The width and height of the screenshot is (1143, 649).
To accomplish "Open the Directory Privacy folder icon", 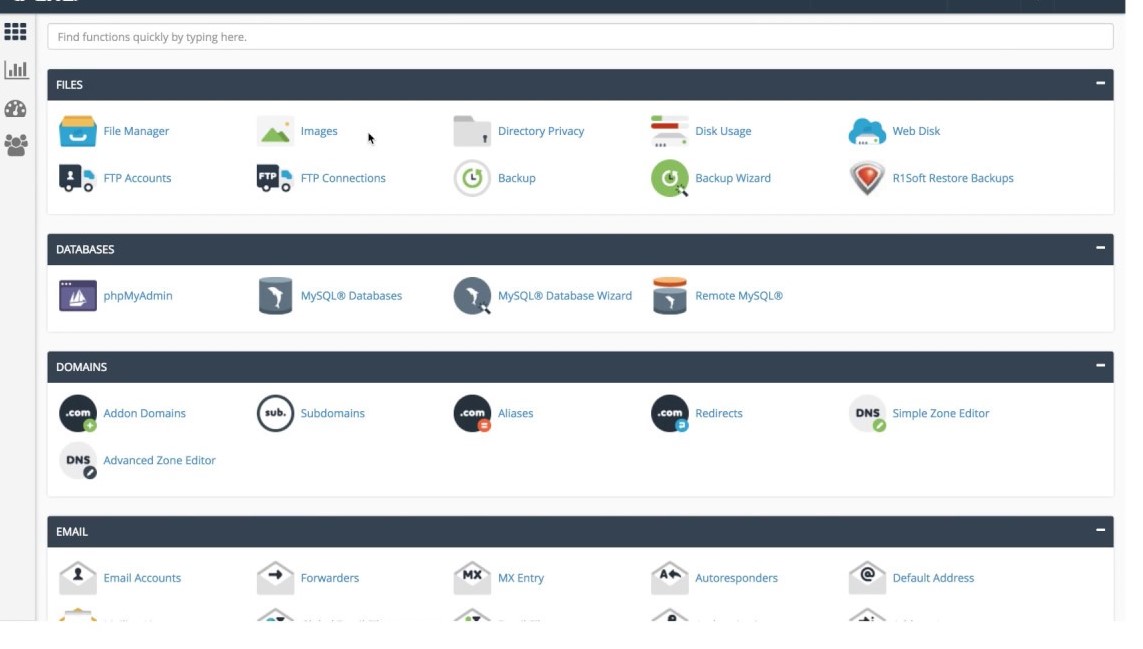I will pos(472,131).
